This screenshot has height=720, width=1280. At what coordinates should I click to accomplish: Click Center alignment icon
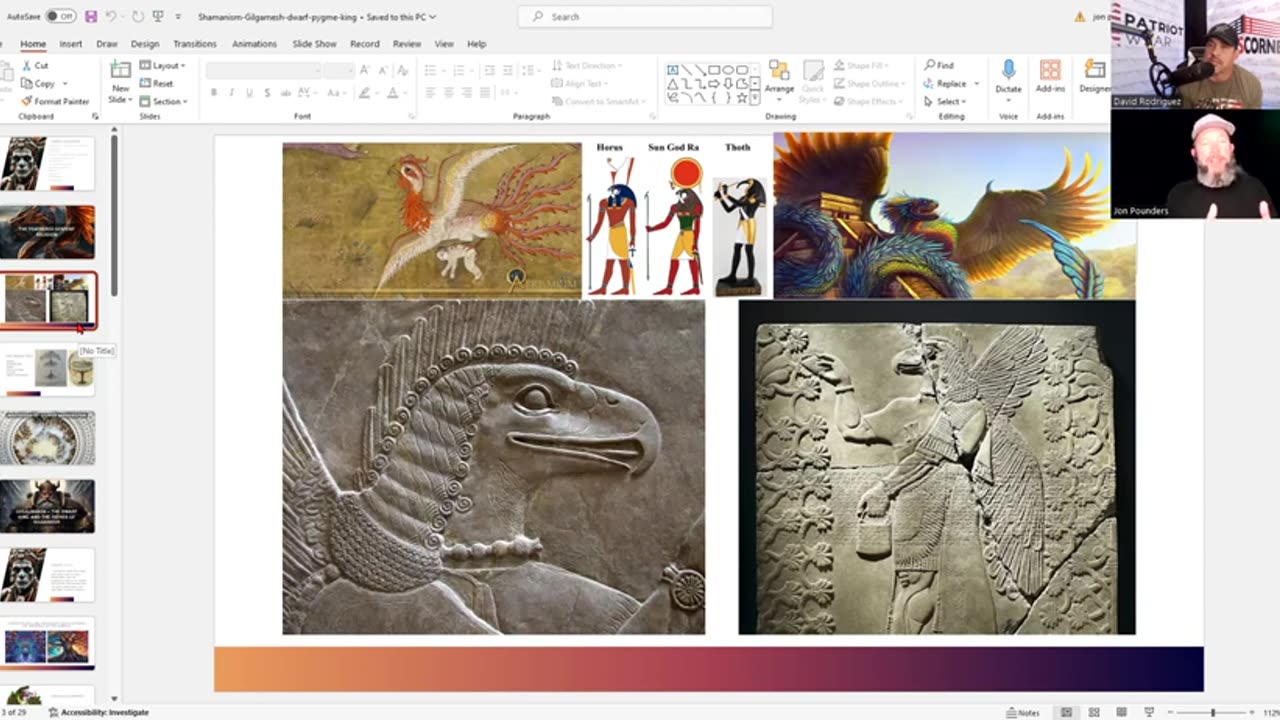tap(448, 92)
